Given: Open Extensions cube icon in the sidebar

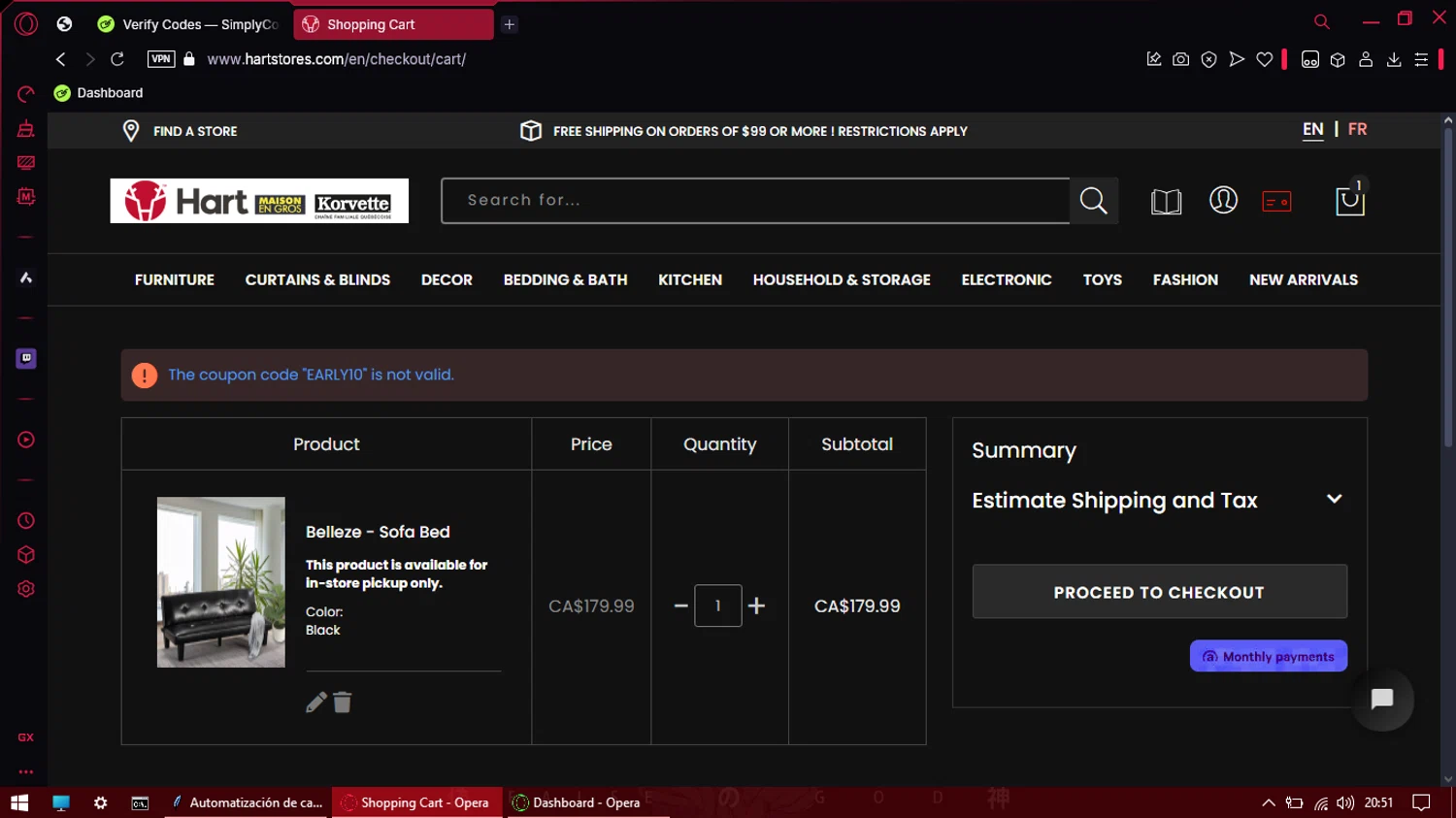Looking at the screenshot, I should [26, 555].
